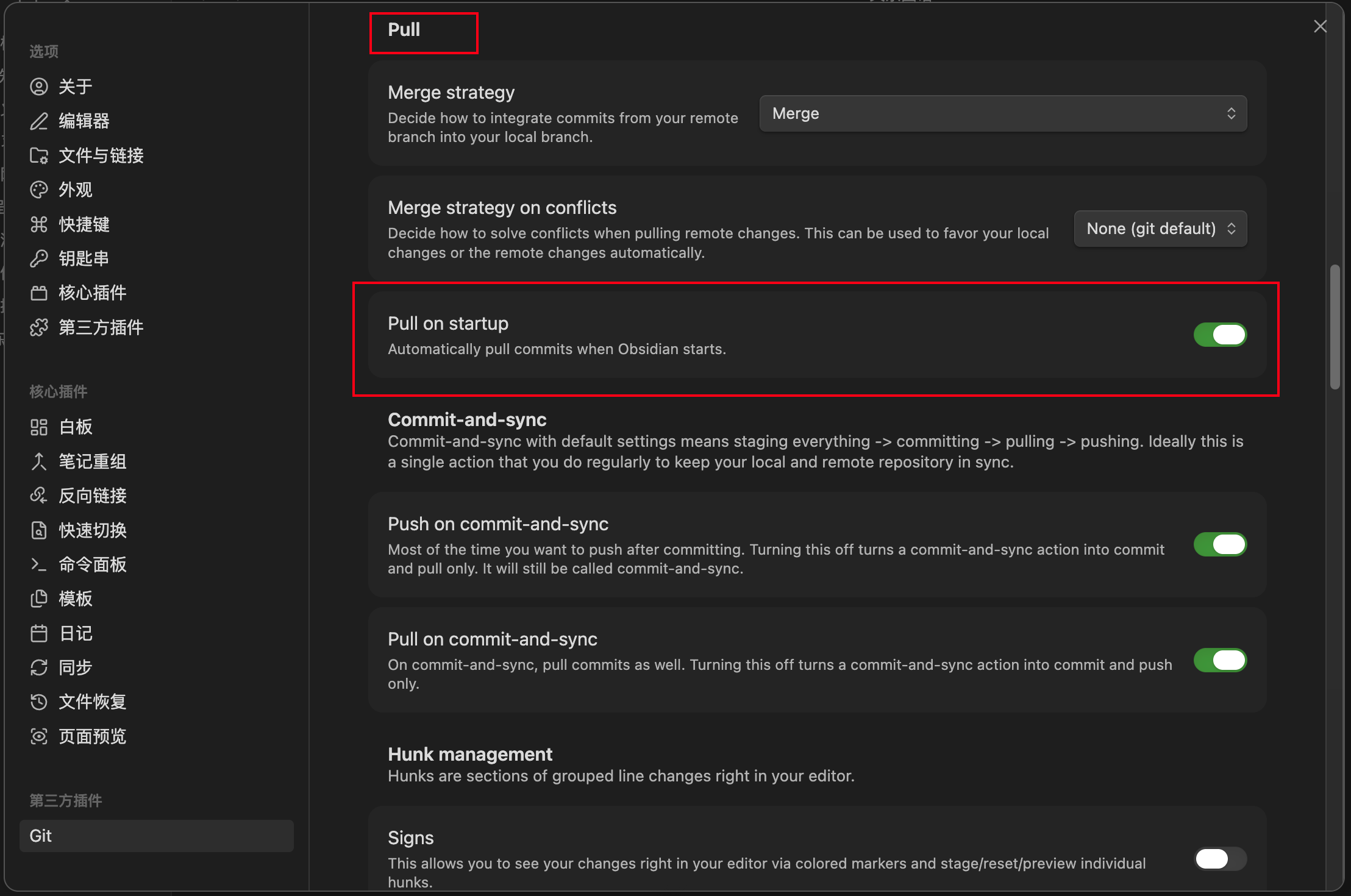1351x896 pixels.
Task: Click the 第三方插件 puzzle icon
Action: [x=39, y=327]
